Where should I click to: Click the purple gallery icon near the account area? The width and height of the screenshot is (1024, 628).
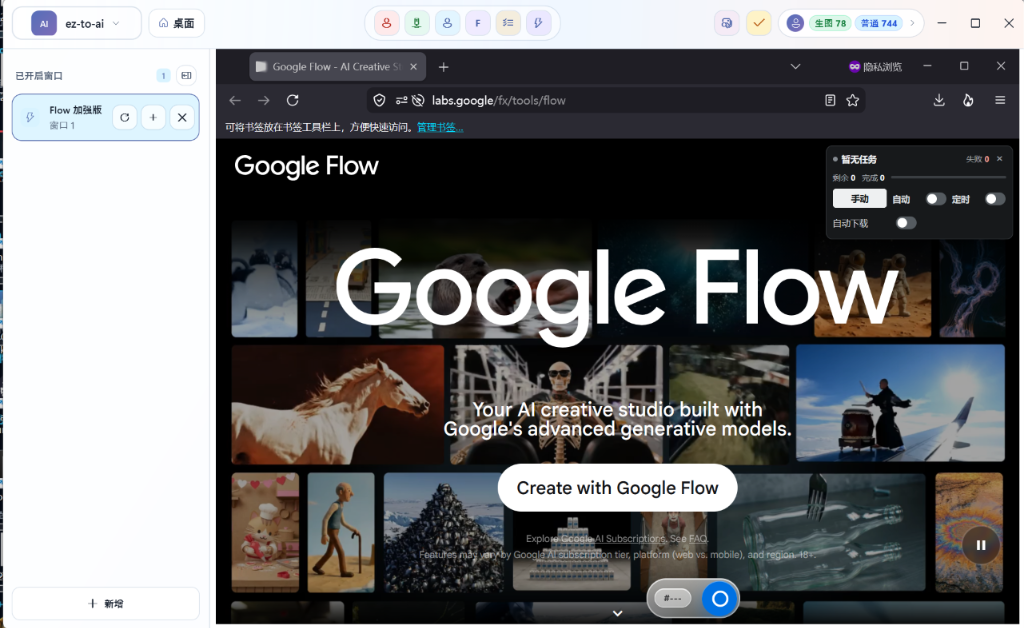727,24
